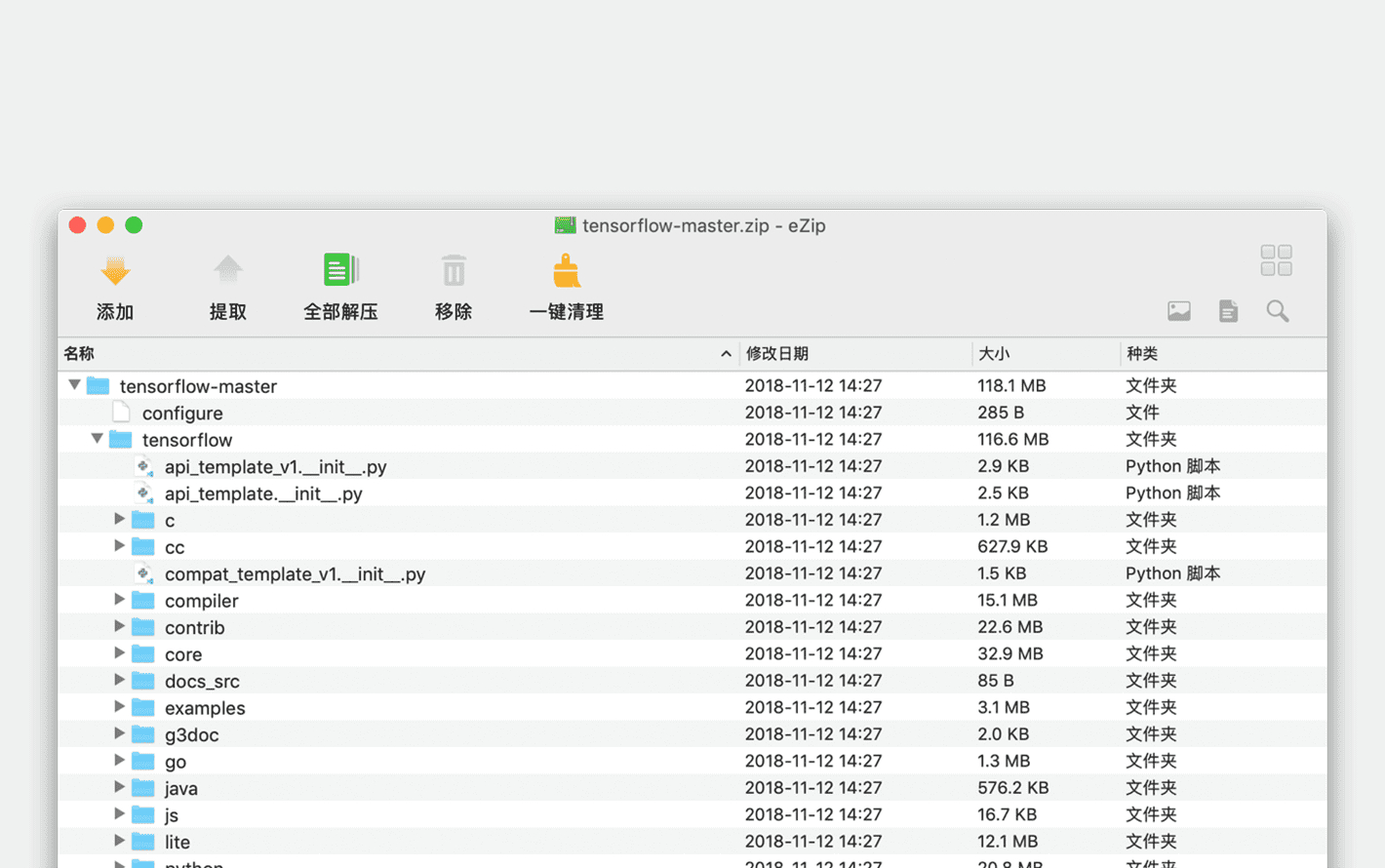Expand the contrib folder arrow
The height and width of the screenshot is (868, 1385).
point(119,626)
